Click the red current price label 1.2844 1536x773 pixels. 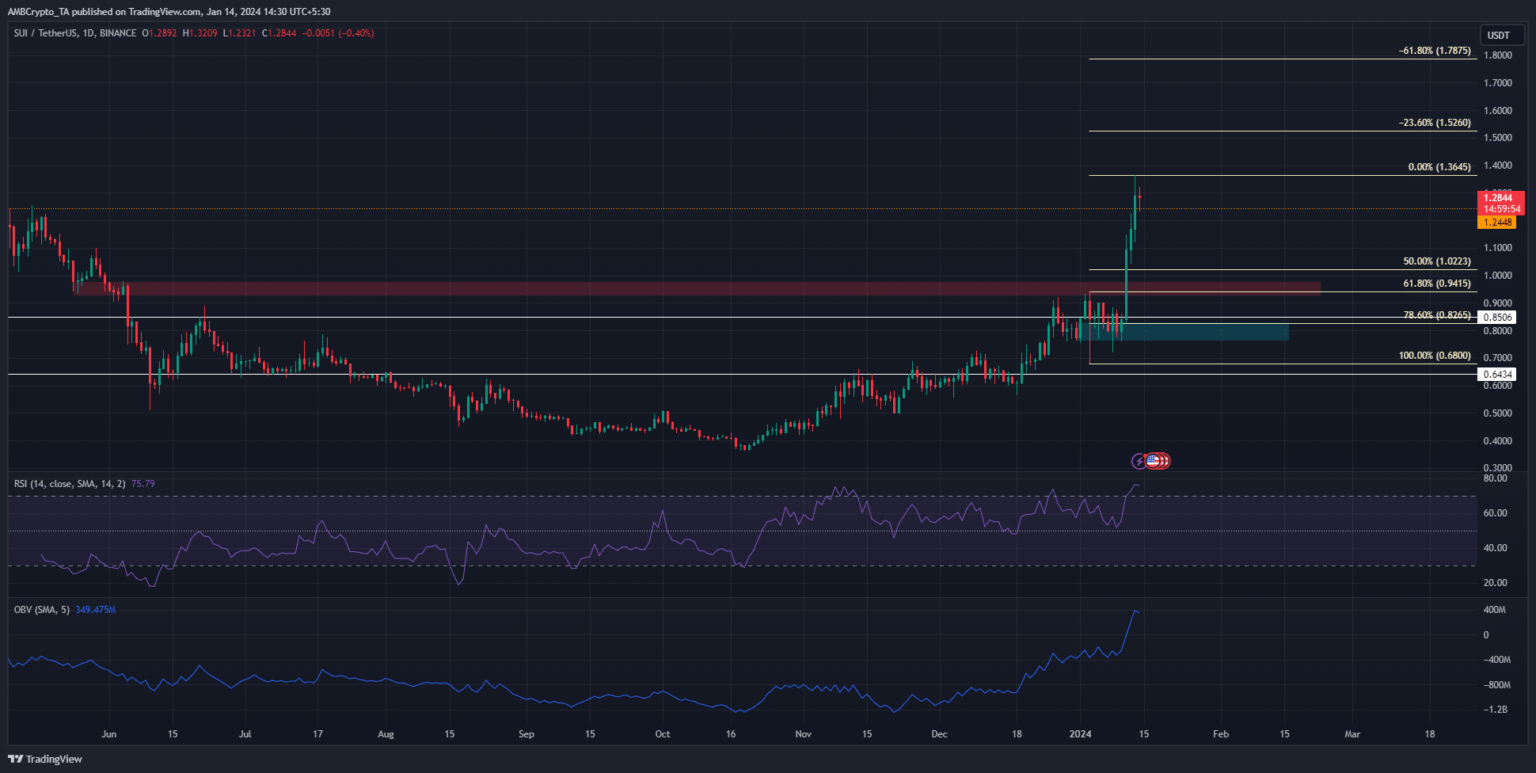1499,198
